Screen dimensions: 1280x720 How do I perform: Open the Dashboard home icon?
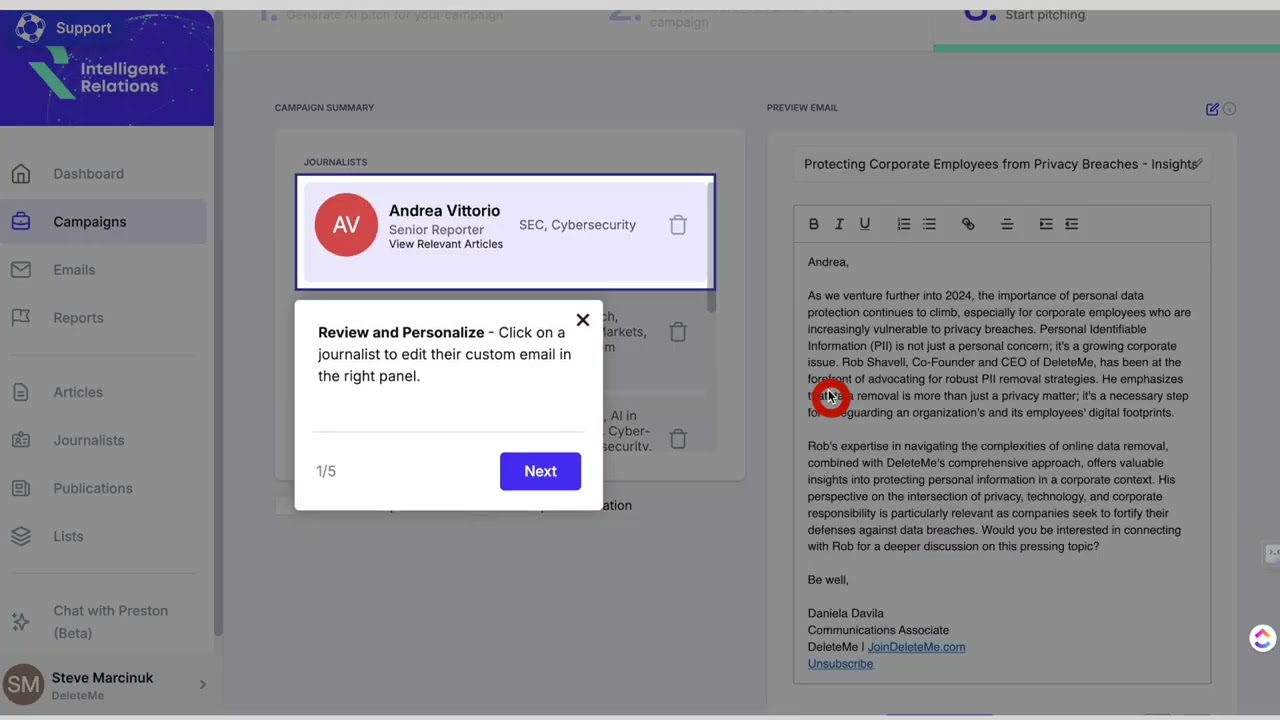pyautogui.click(x=21, y=174)
